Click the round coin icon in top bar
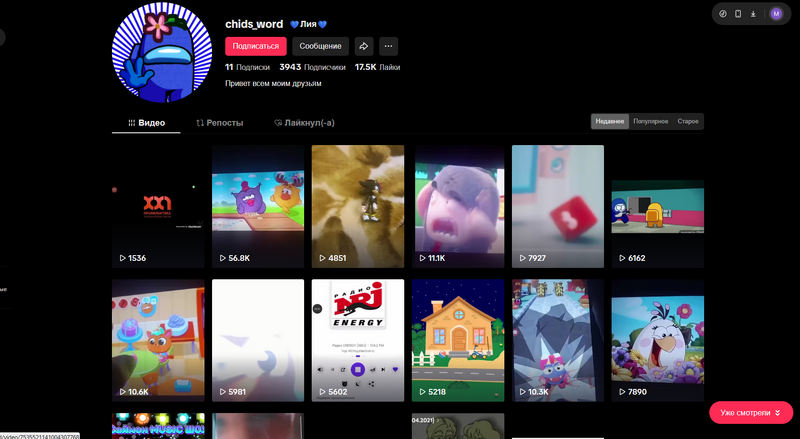Viewport: 800px width, 439px height. coord(723,14)
